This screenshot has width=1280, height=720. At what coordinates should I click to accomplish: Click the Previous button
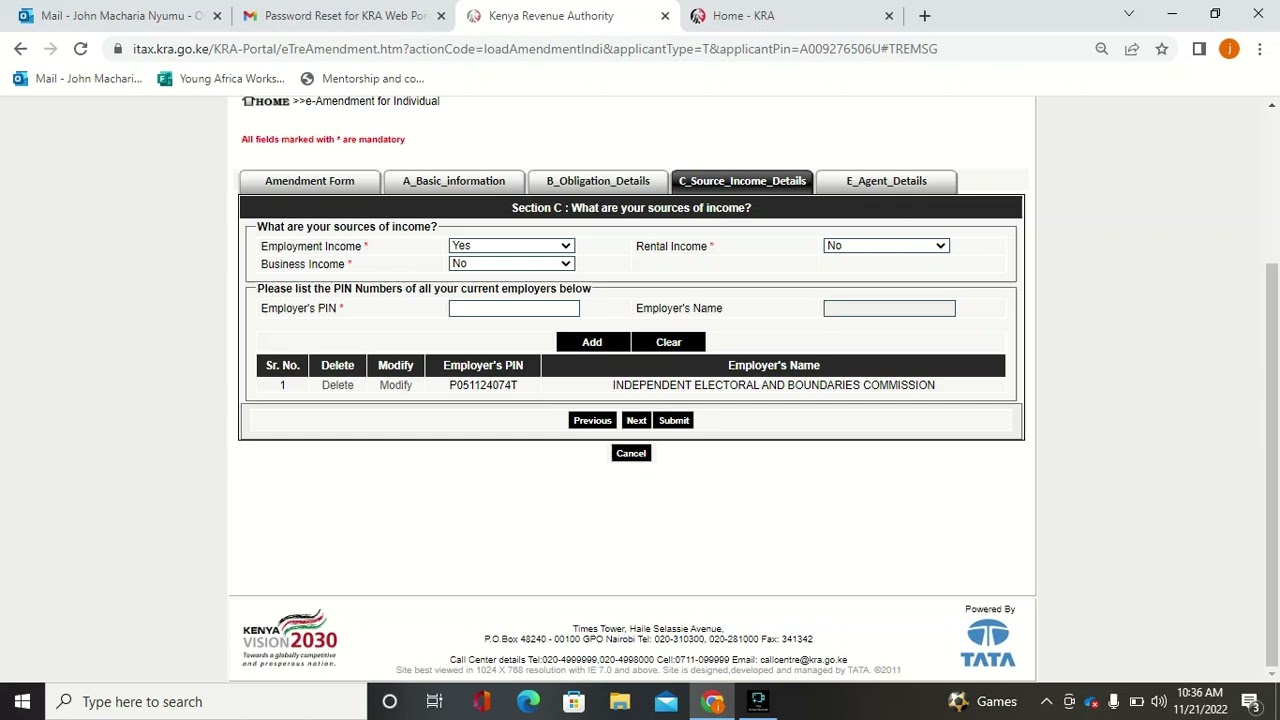click(592, 420)
